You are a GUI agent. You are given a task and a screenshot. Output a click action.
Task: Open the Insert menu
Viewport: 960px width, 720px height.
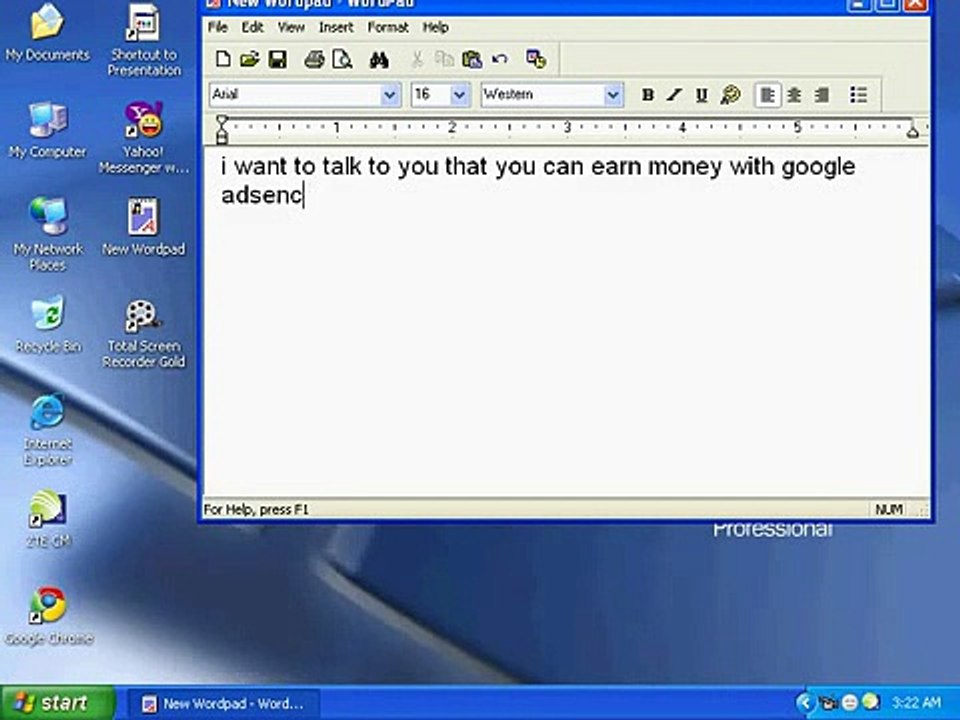pyautogui.click(x=336, y=28)
